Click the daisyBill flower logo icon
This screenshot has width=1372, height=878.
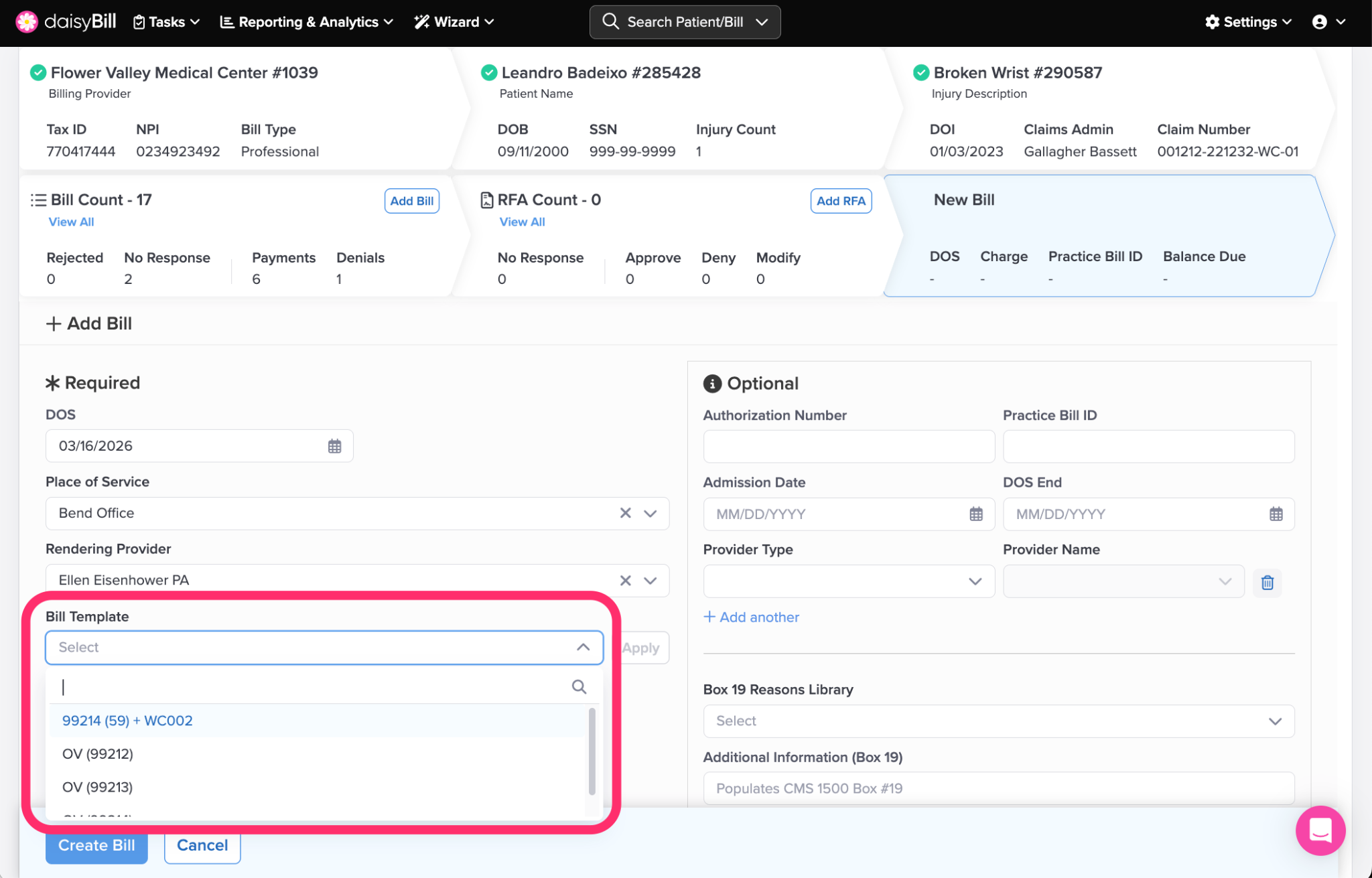click(x=27, y=21)
